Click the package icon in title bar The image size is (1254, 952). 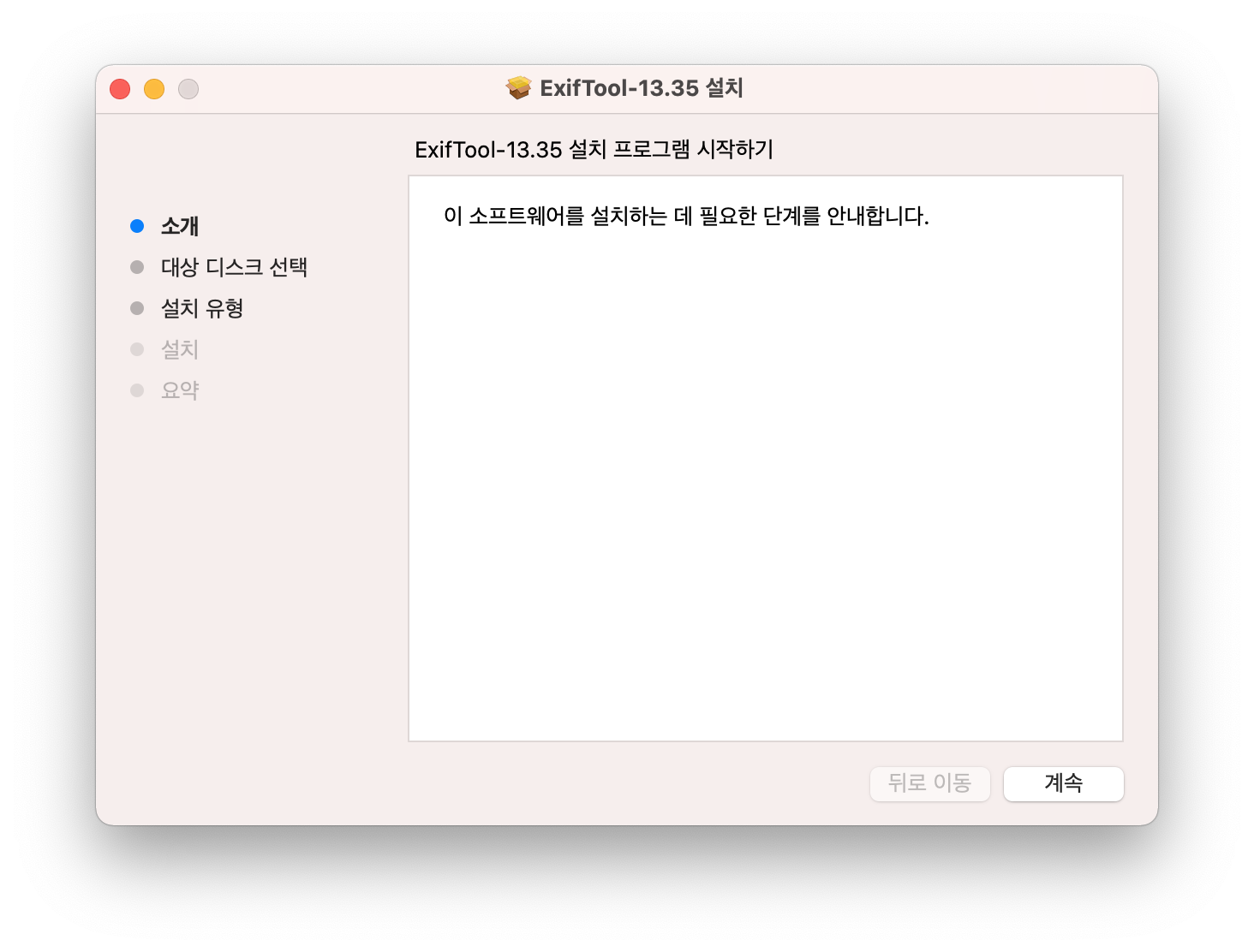pyautogui.click(x=518, y=88)
